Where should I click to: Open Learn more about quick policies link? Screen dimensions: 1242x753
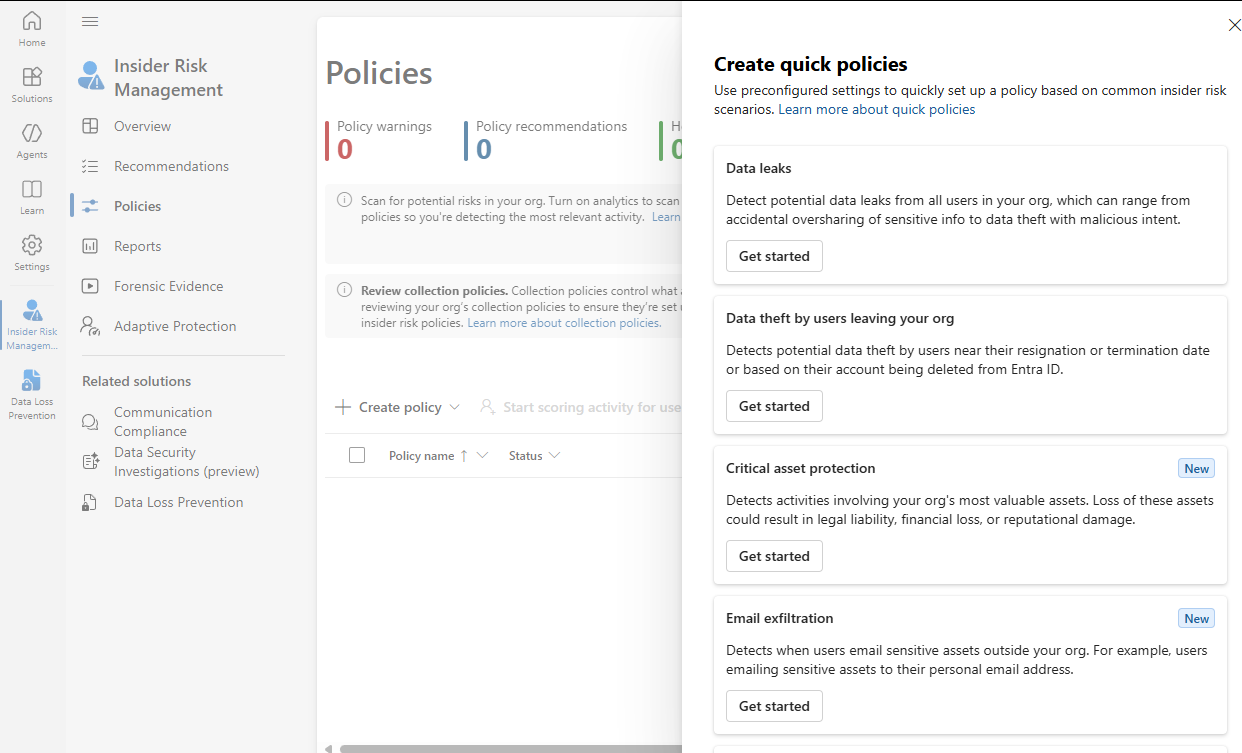point(877,109)
